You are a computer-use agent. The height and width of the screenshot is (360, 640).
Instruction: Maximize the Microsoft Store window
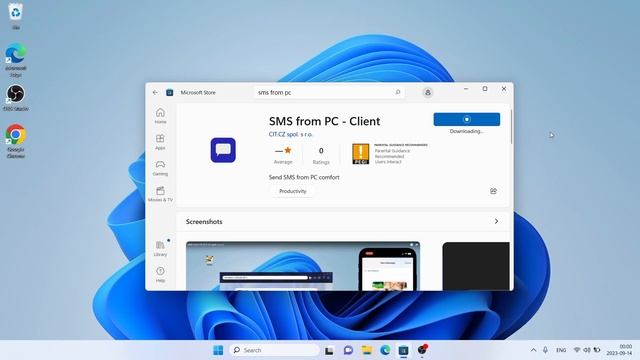[485, 89]
